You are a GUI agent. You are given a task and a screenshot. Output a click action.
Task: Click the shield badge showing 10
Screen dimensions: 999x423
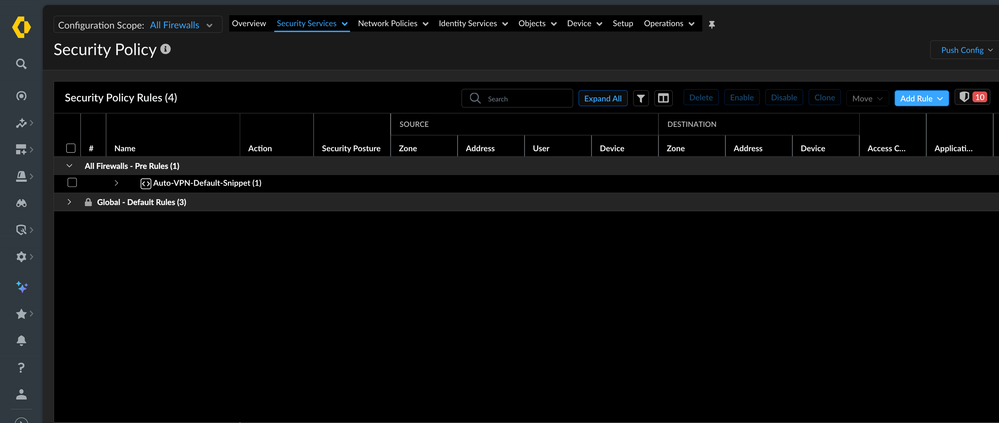coord(972,97)
